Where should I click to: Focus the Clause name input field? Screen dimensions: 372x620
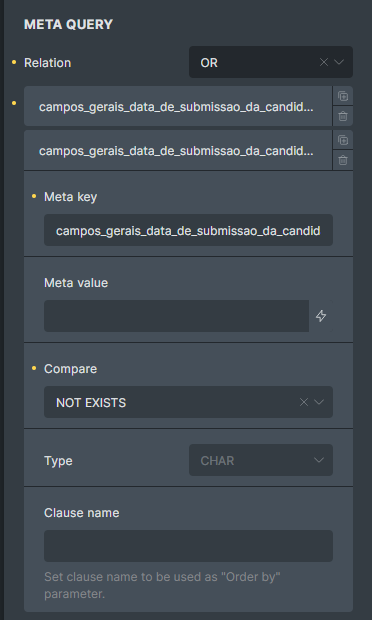(x=188, y=546)
